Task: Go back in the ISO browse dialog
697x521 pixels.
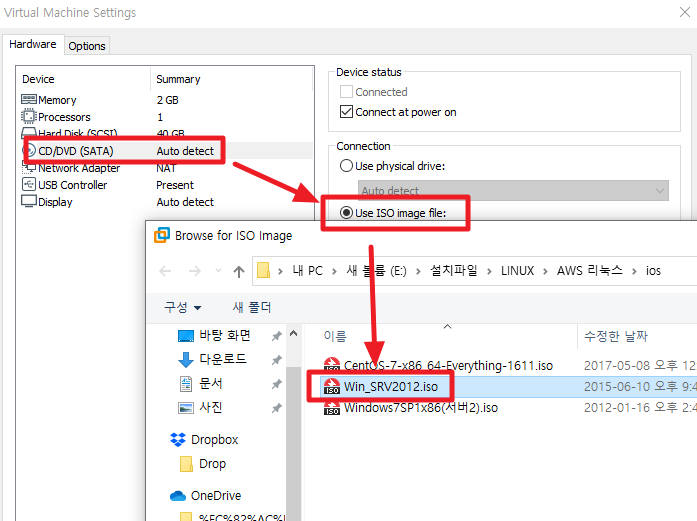Action: pyautogui.click(x=165, y=271)
